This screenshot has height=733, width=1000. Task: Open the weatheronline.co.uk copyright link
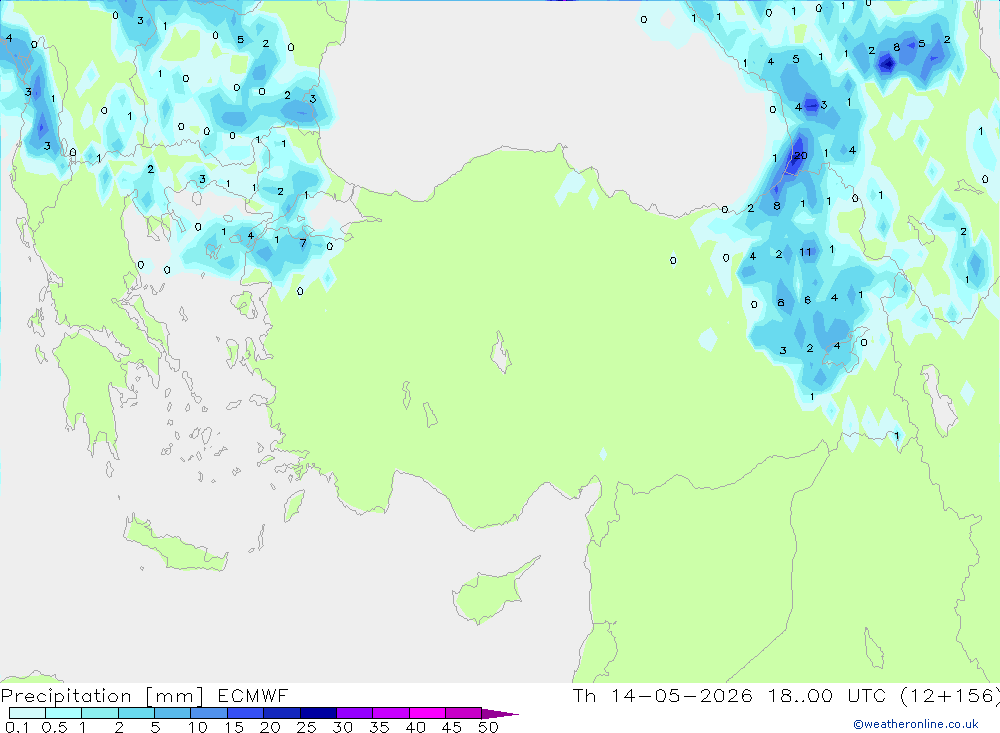[916, 724]
